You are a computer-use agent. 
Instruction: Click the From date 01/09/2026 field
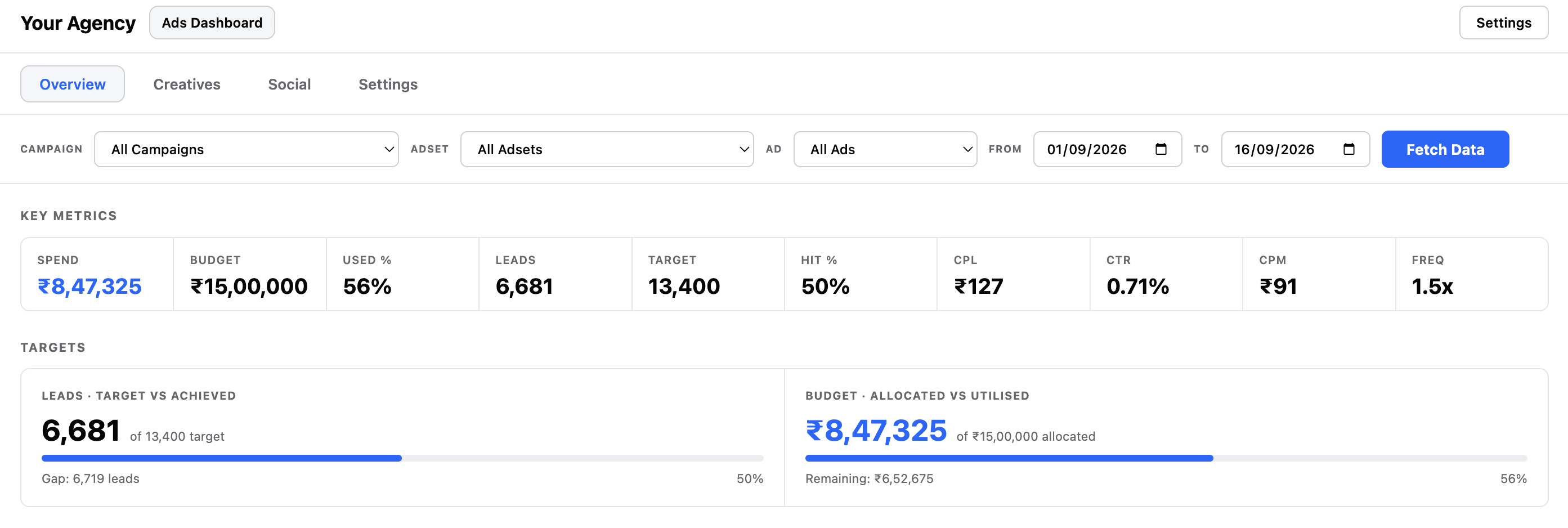tap(1107, 149)
